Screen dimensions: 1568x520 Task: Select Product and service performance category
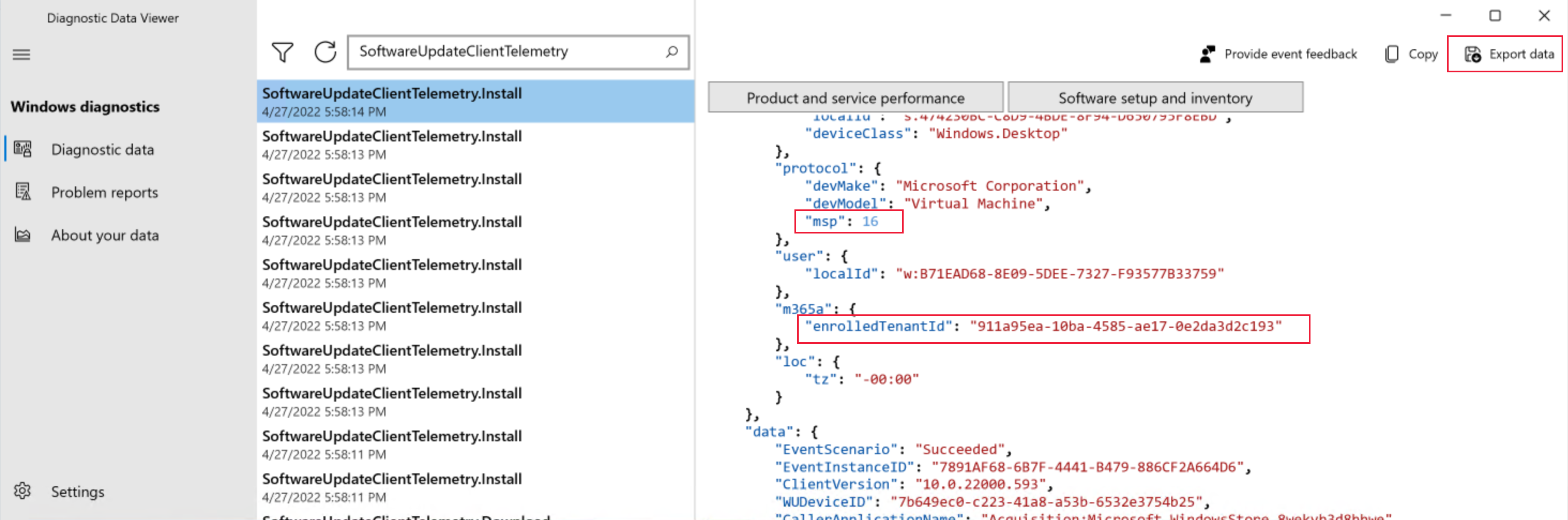(x=854, y=98)
